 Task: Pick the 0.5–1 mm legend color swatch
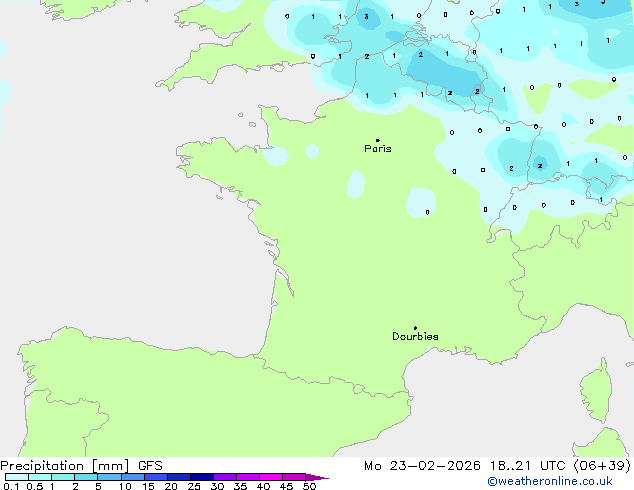point(40,477)
